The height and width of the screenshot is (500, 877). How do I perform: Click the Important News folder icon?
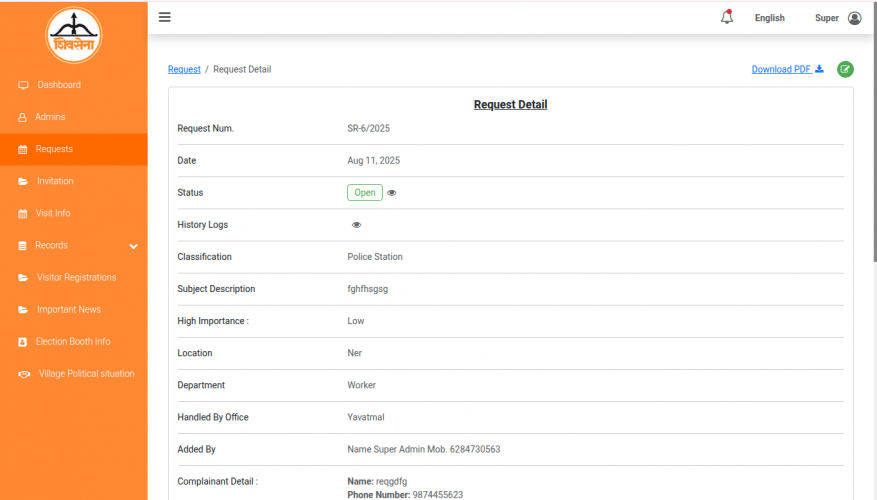coord(23,310)
